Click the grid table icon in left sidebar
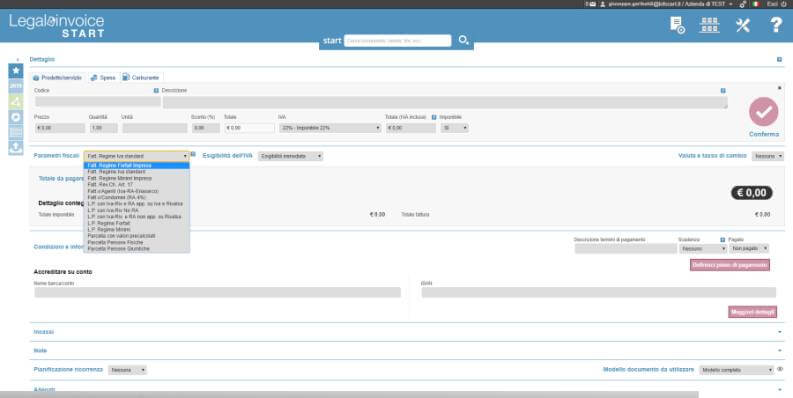This screenshot has height=398, width=793. (16, 132)
